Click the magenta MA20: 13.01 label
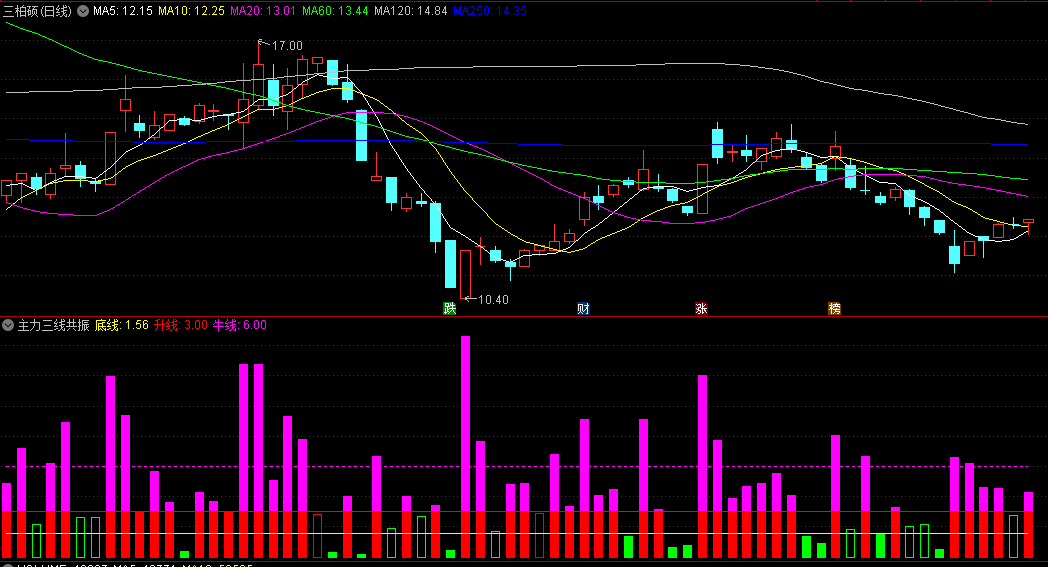Image resolution: width=1048 pixels, height=567 pixels. tap(263, 11)
